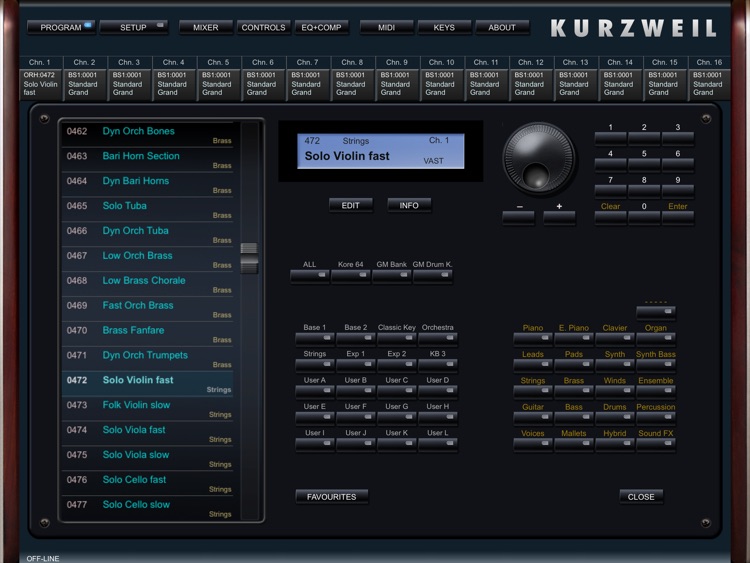Open the ABOUT page

pyautogui.click(x=502, y=27)
